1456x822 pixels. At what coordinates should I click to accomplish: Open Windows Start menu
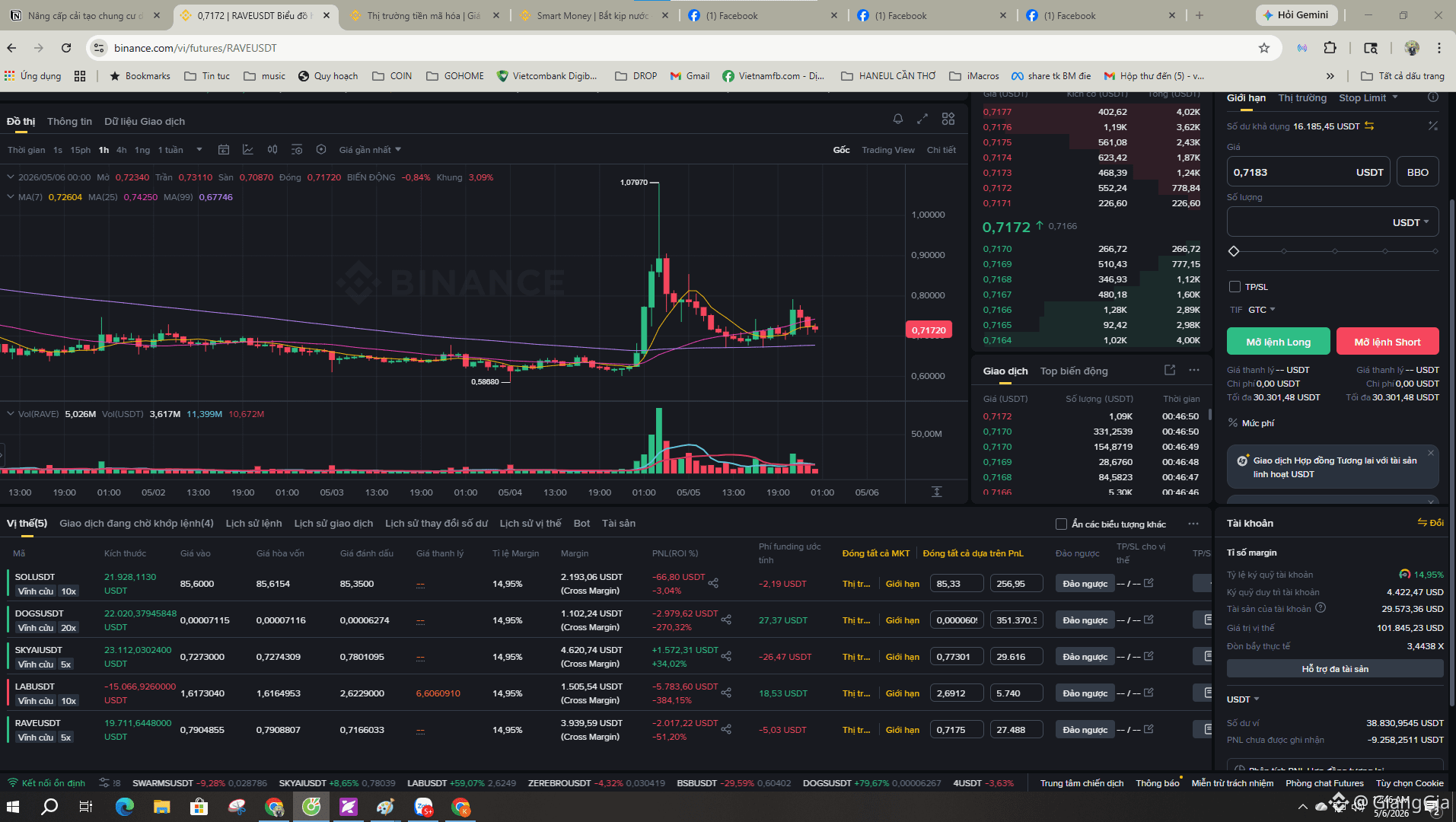(x=13, y=807)
